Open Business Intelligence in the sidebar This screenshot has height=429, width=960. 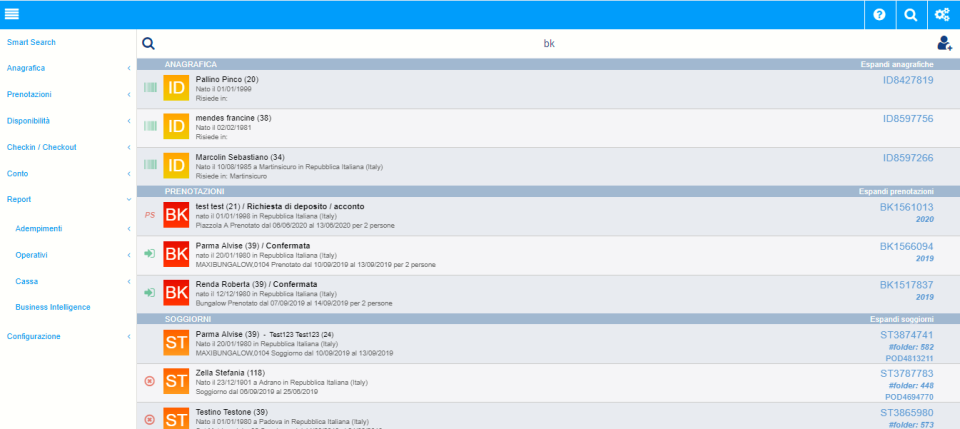(x=53, y=307)
